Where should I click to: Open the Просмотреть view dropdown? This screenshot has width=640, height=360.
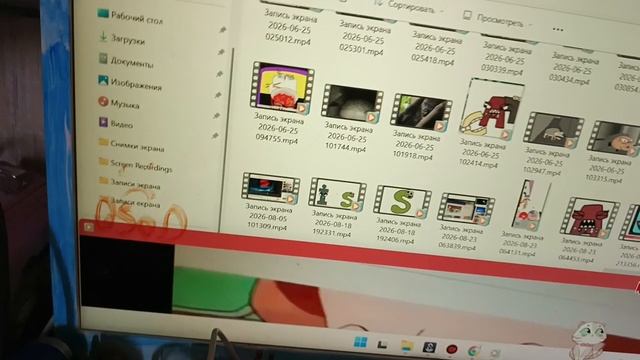(x=498, y=20)
